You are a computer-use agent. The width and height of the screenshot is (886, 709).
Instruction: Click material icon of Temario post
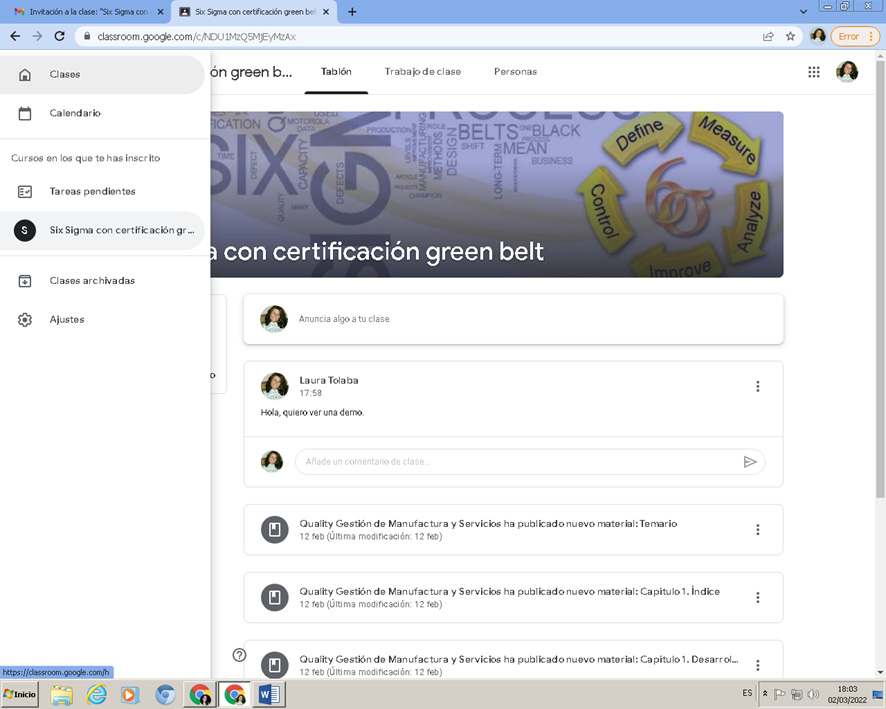pos(275,530)
